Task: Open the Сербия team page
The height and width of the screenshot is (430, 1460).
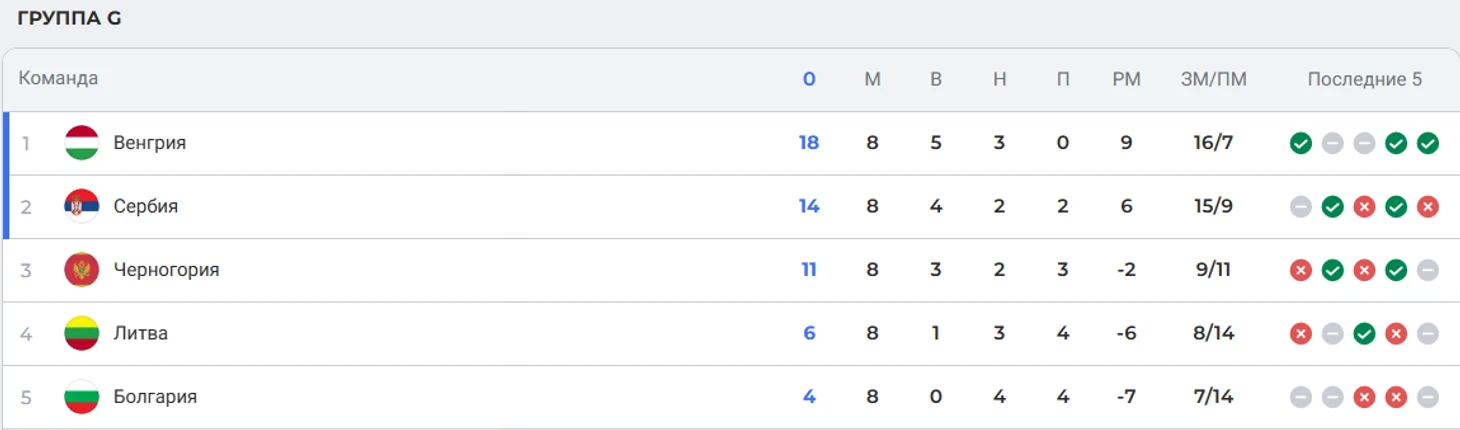Action: (145, 207)
